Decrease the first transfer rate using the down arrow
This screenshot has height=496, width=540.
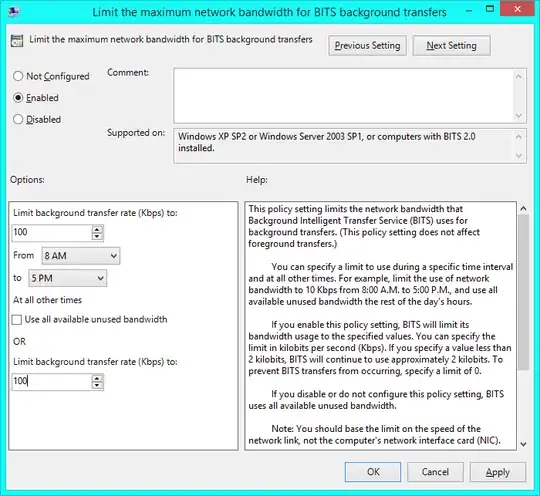pyautogui.click(x=97, y=236)
